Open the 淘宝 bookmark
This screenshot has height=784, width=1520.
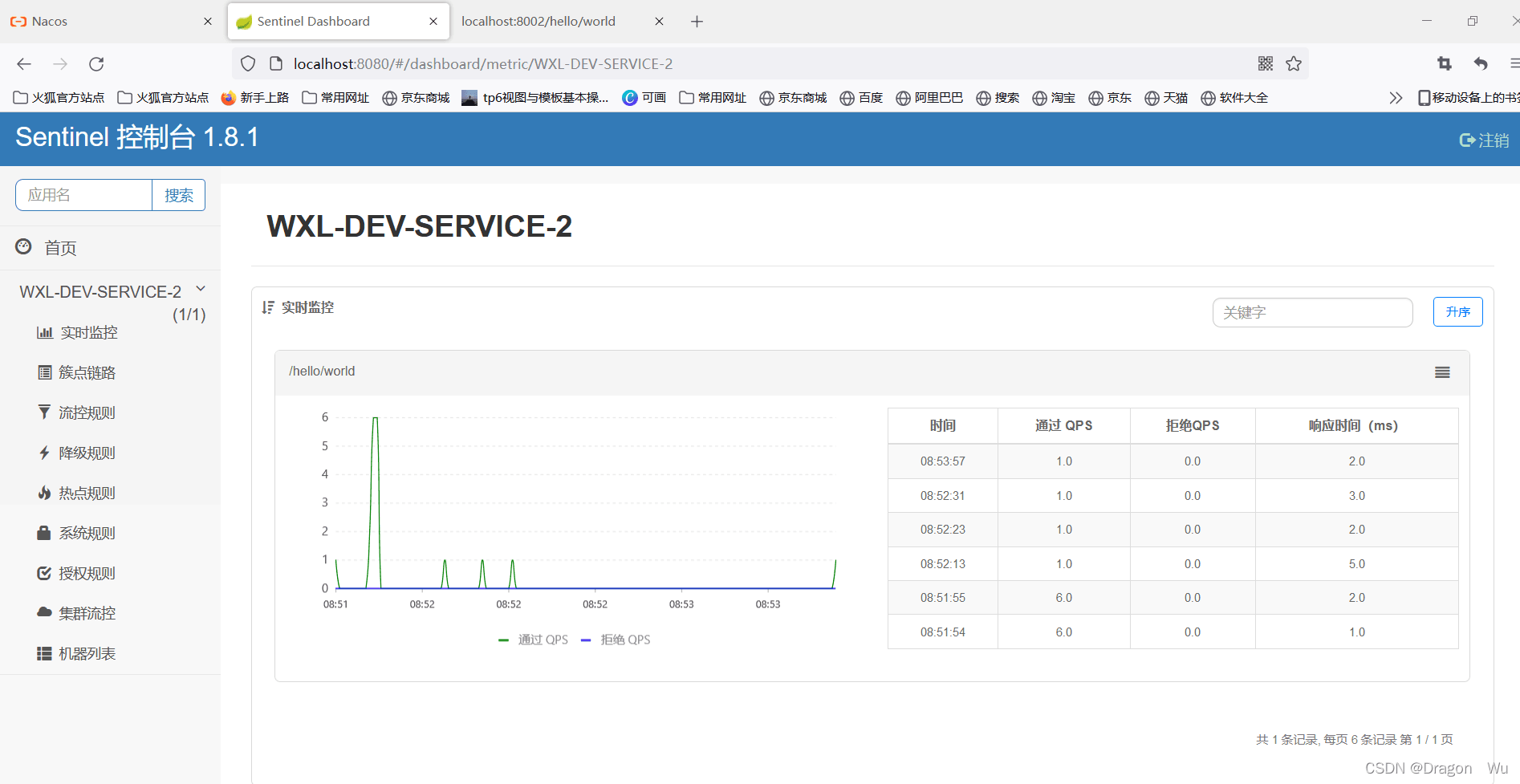pos(1054,98)
